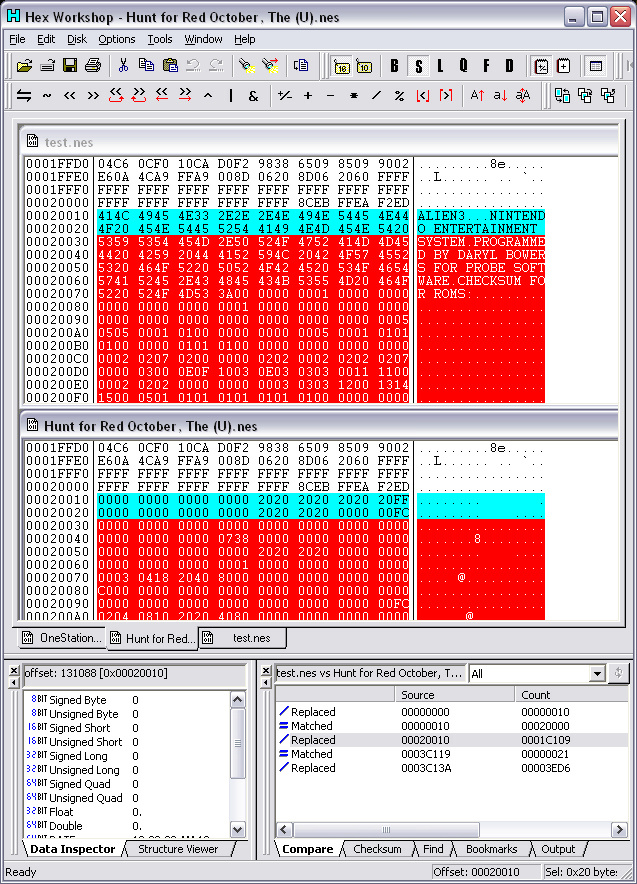Click the Save floppy disk icon

tap(70, 66)
